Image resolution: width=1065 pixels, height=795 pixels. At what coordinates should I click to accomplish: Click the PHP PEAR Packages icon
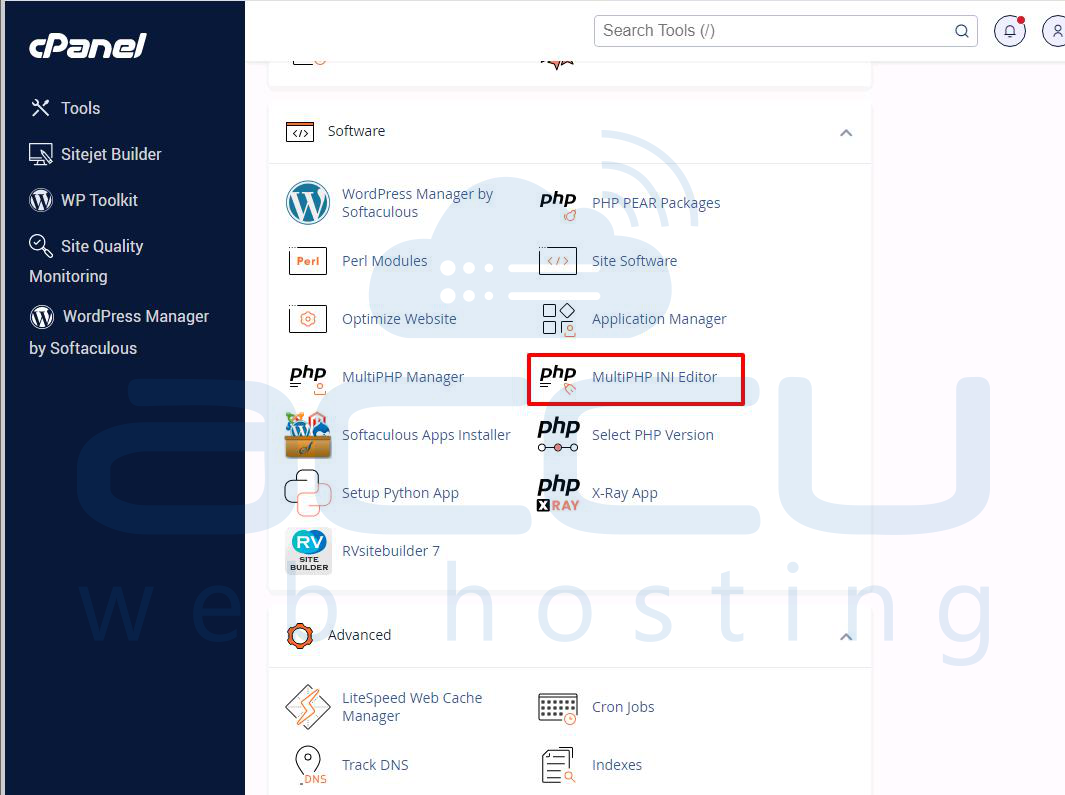[x=558, y=205]
